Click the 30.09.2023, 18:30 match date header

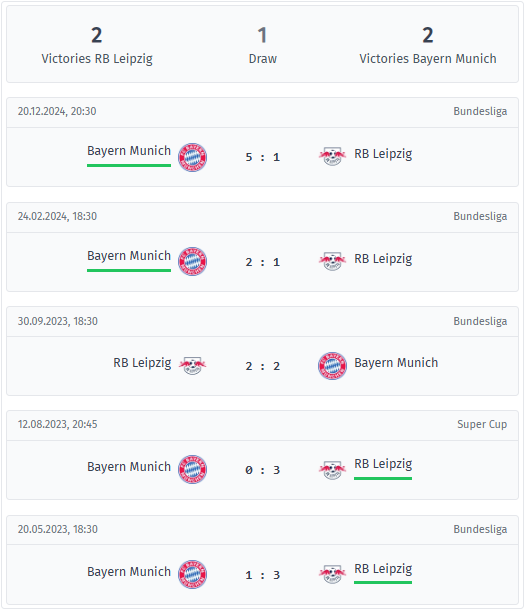click(x=57, y=321)
